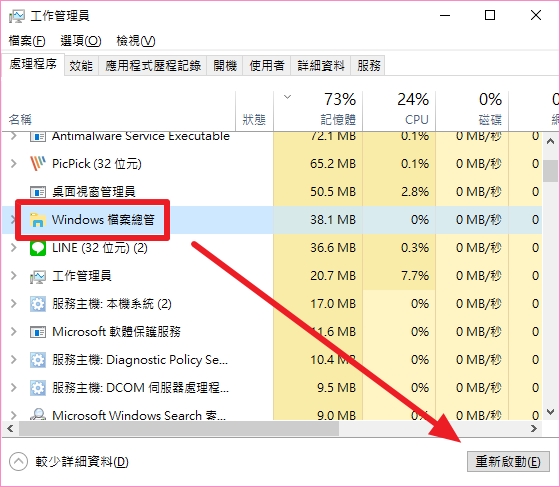Click the 65.2 MB memory value

point(333,164)
